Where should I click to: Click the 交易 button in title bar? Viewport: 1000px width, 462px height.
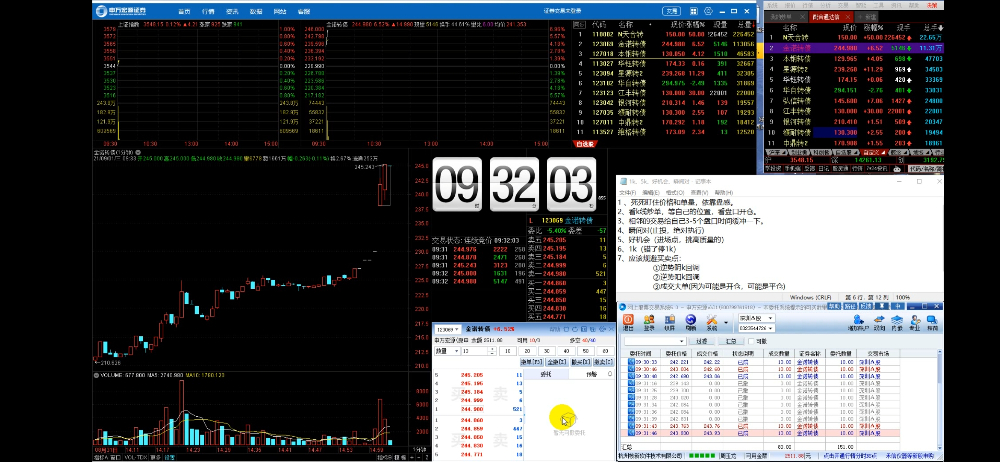671,11
